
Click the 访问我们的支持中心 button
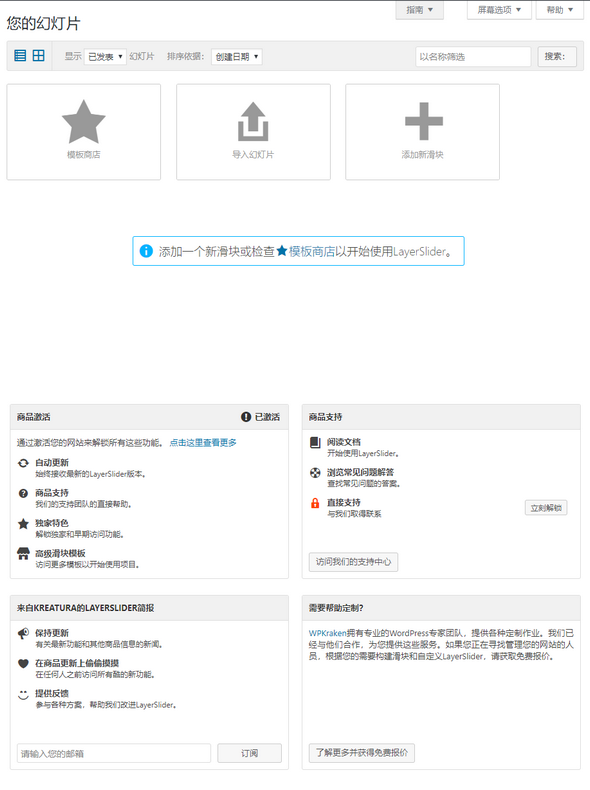[353, 562]
